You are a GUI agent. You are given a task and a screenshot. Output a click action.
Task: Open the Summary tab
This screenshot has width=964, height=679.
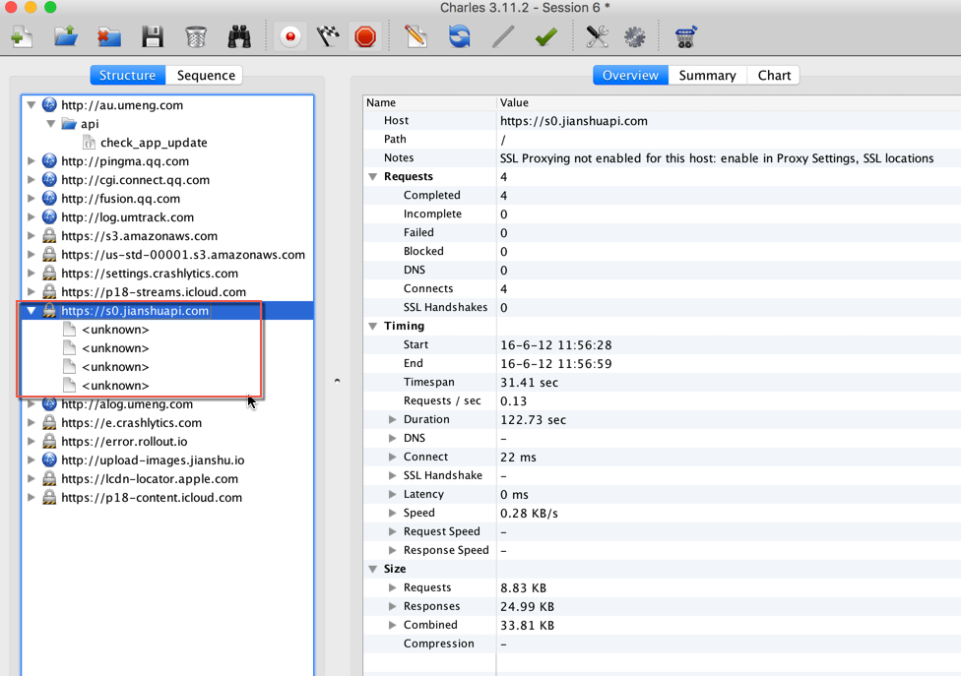click(x=707, y=75)
